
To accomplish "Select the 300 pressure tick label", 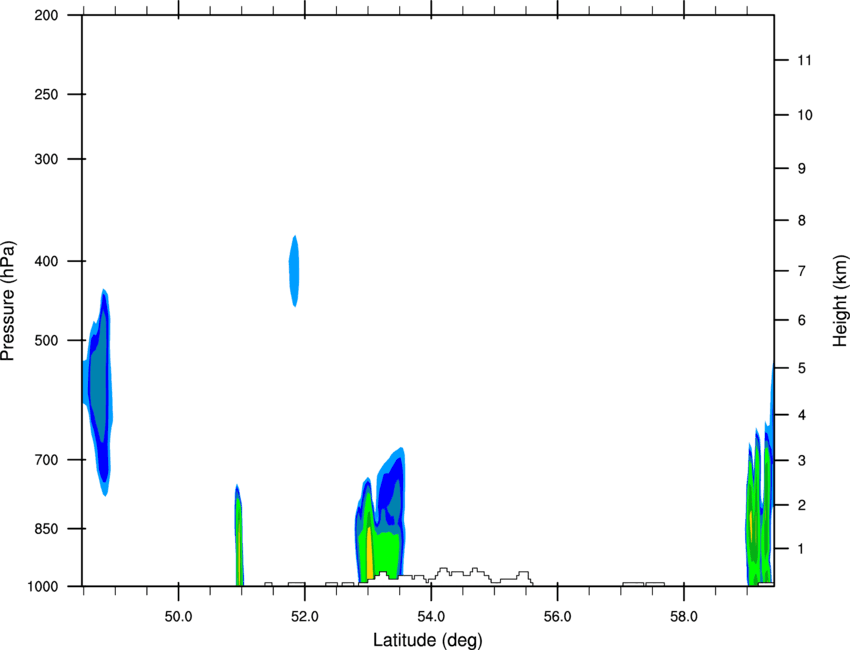I will (x=47, y=159).
